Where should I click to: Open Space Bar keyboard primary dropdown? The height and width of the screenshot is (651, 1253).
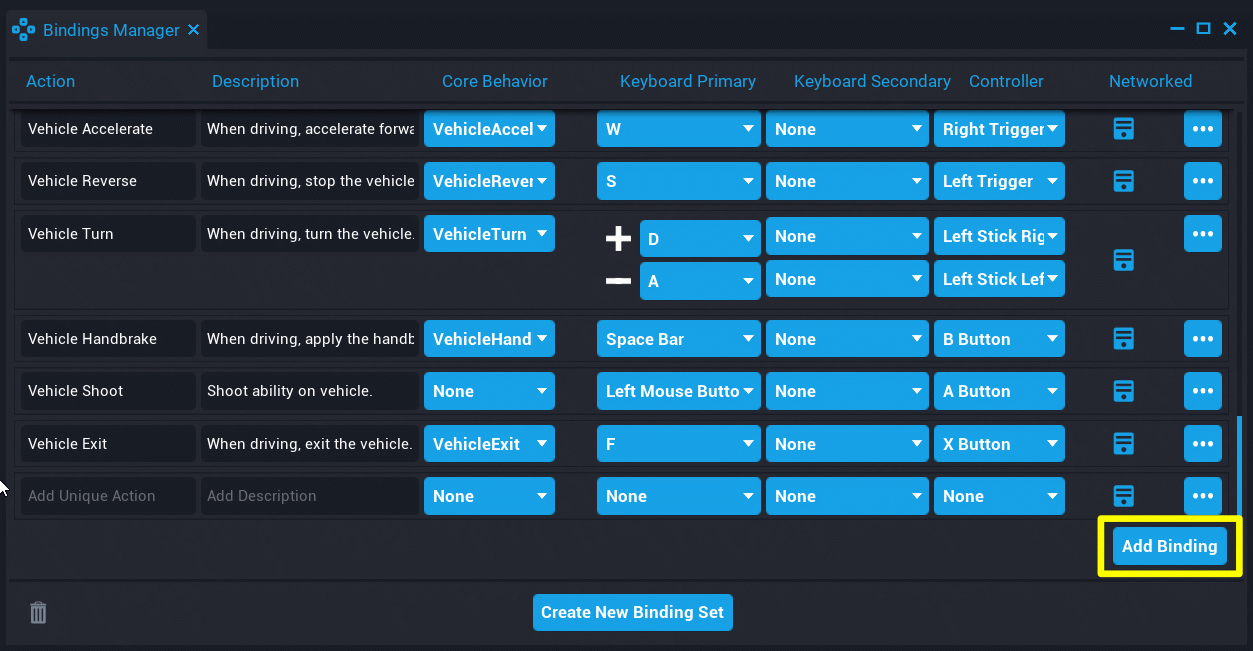pos(679,339)
